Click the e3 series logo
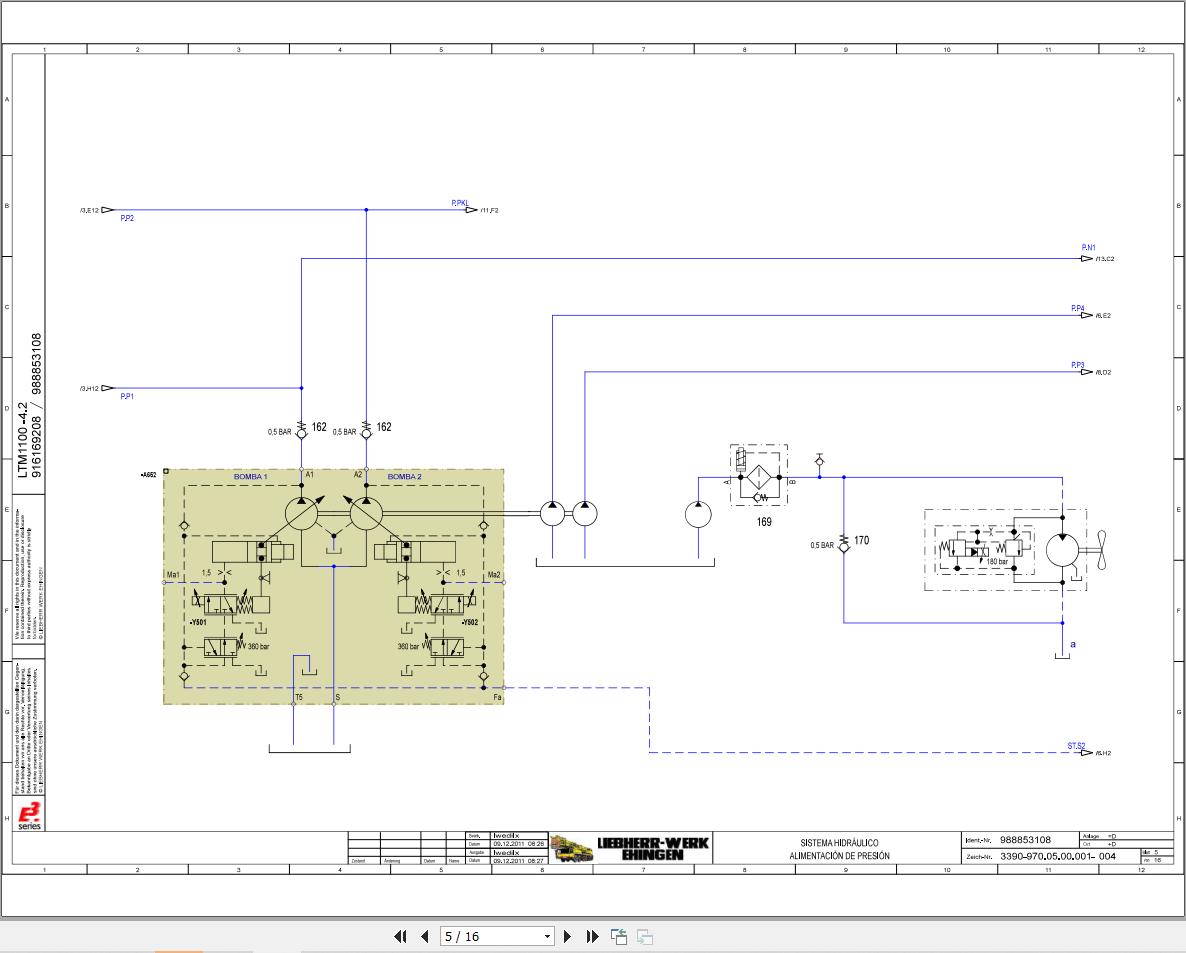The height and width of the screenshot is (953, 1186). pos(29,815)
